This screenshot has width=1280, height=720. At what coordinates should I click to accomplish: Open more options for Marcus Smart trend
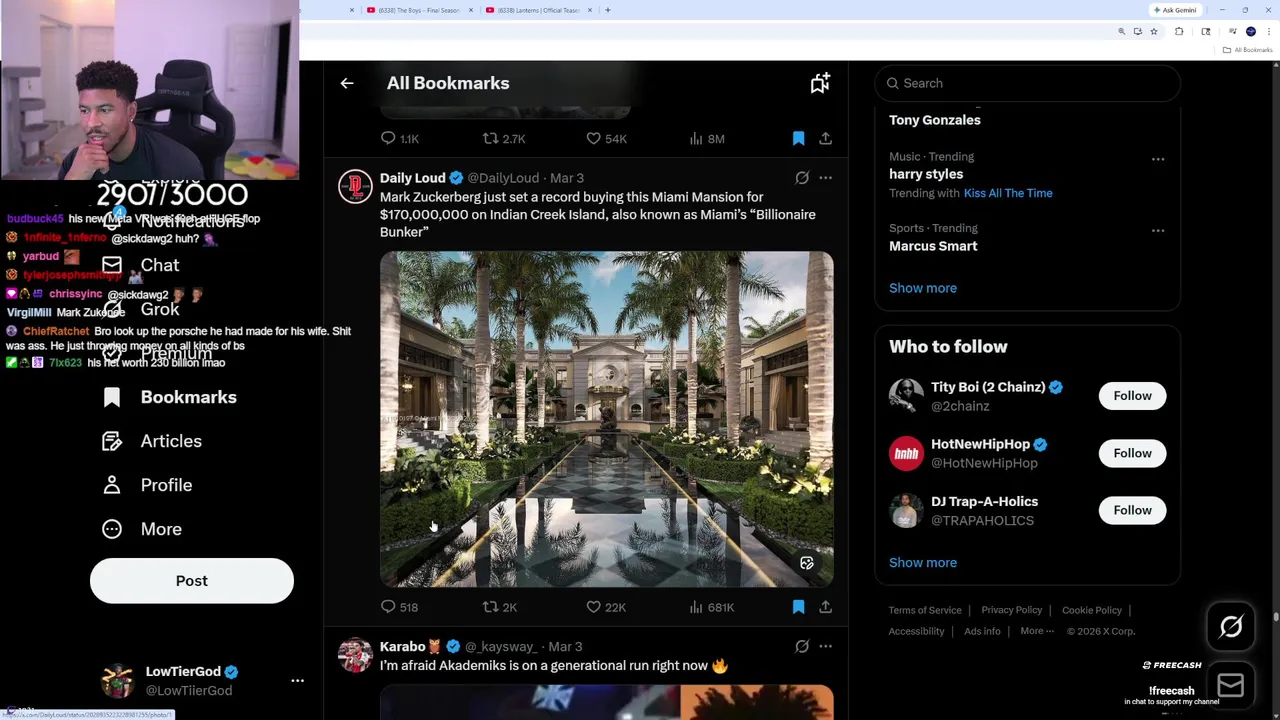click(x=1158, y=231)
